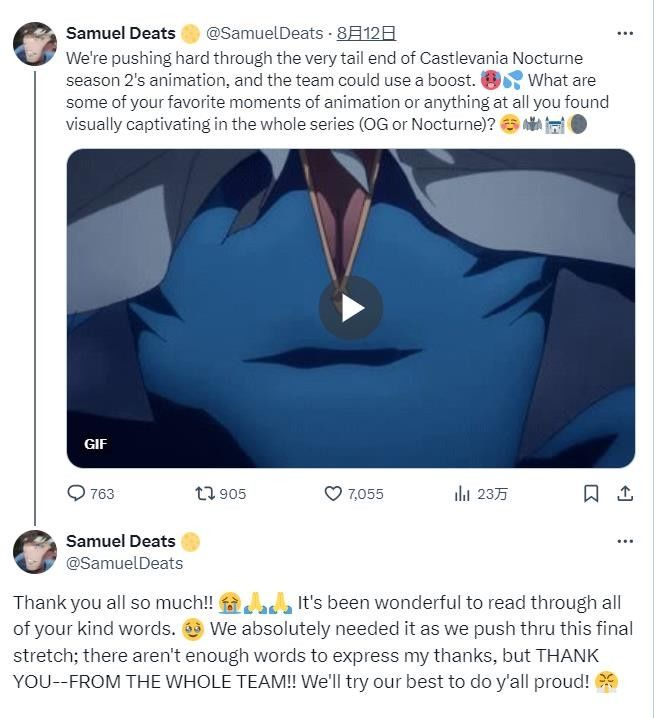Image resolution: width=654 pixels, height=718 pixels.
Task: Open @SamuelDeats handle in top tweet
Action: [x=264, y=33]
